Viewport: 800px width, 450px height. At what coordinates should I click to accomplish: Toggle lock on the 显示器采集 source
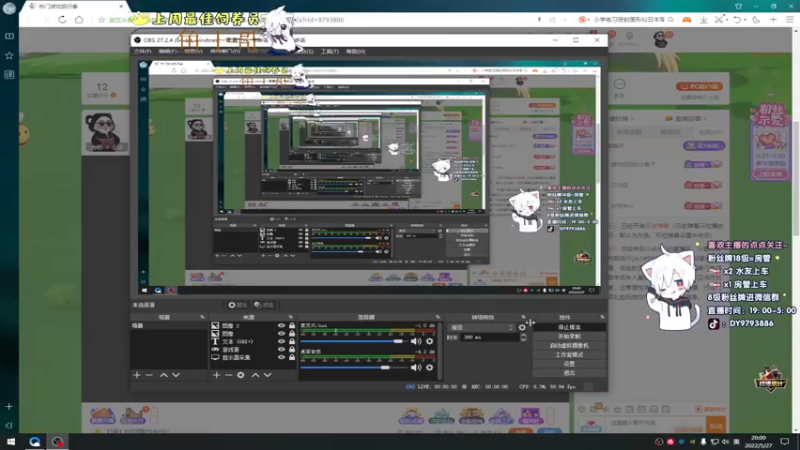pos(292,358)
